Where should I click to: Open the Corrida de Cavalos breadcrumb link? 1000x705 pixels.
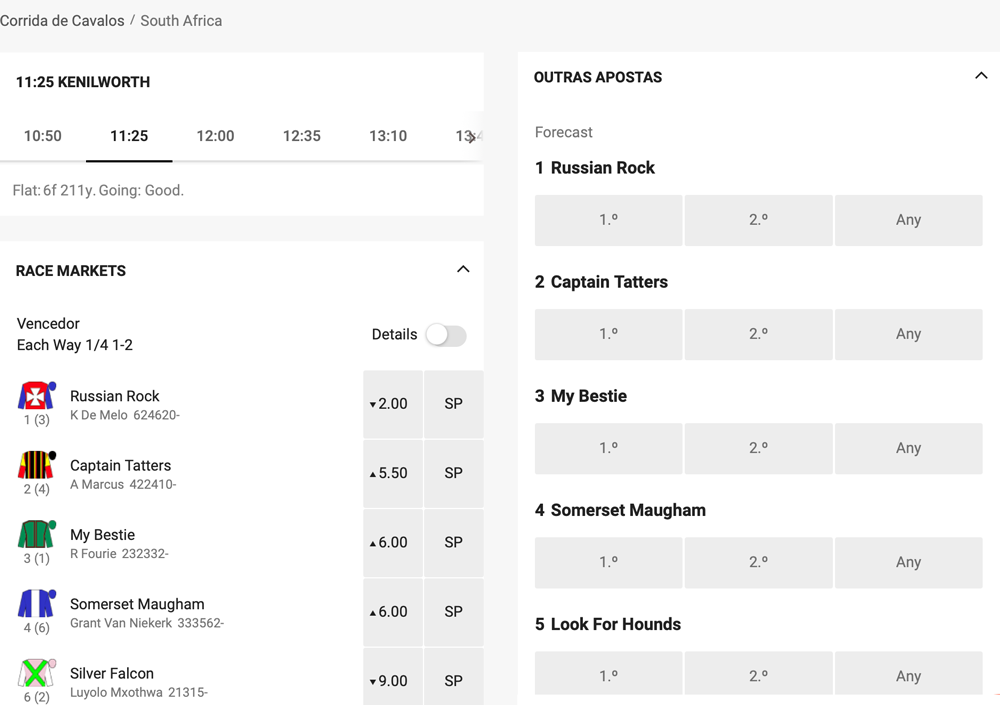(x=62, y=21)
